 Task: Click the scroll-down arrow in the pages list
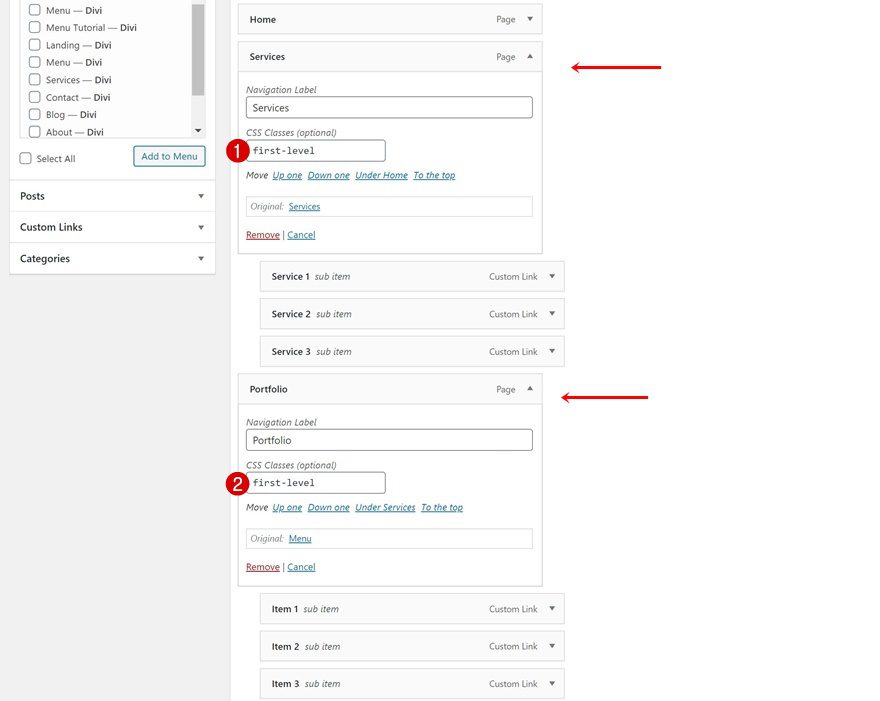(x=198, y=129)
